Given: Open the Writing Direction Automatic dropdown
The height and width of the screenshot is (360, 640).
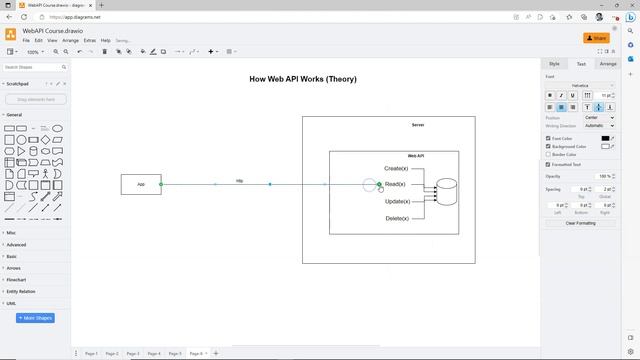Looking at the screenshot, I should coord(599,126).
